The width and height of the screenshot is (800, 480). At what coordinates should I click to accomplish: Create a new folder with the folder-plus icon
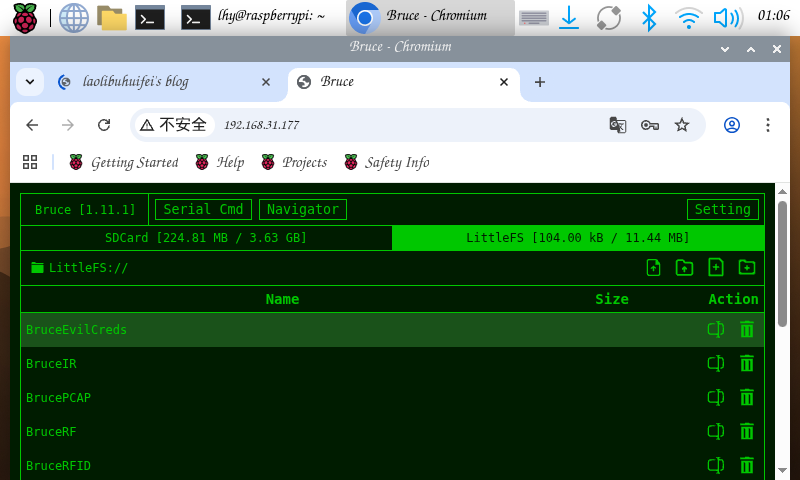pos(746,267)
